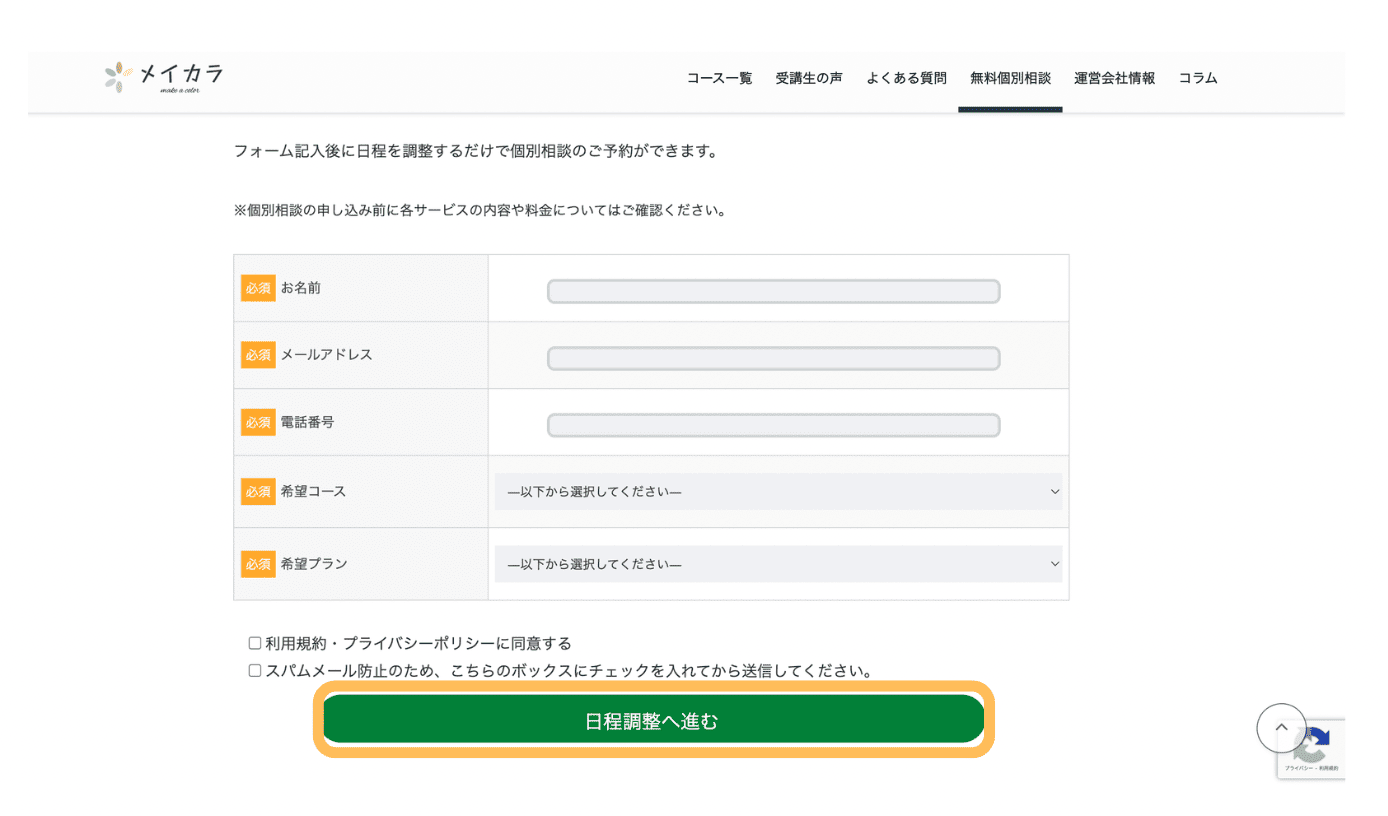
Task: Open the 希望プラン selection dropdown
Action: tap(777, 564)
